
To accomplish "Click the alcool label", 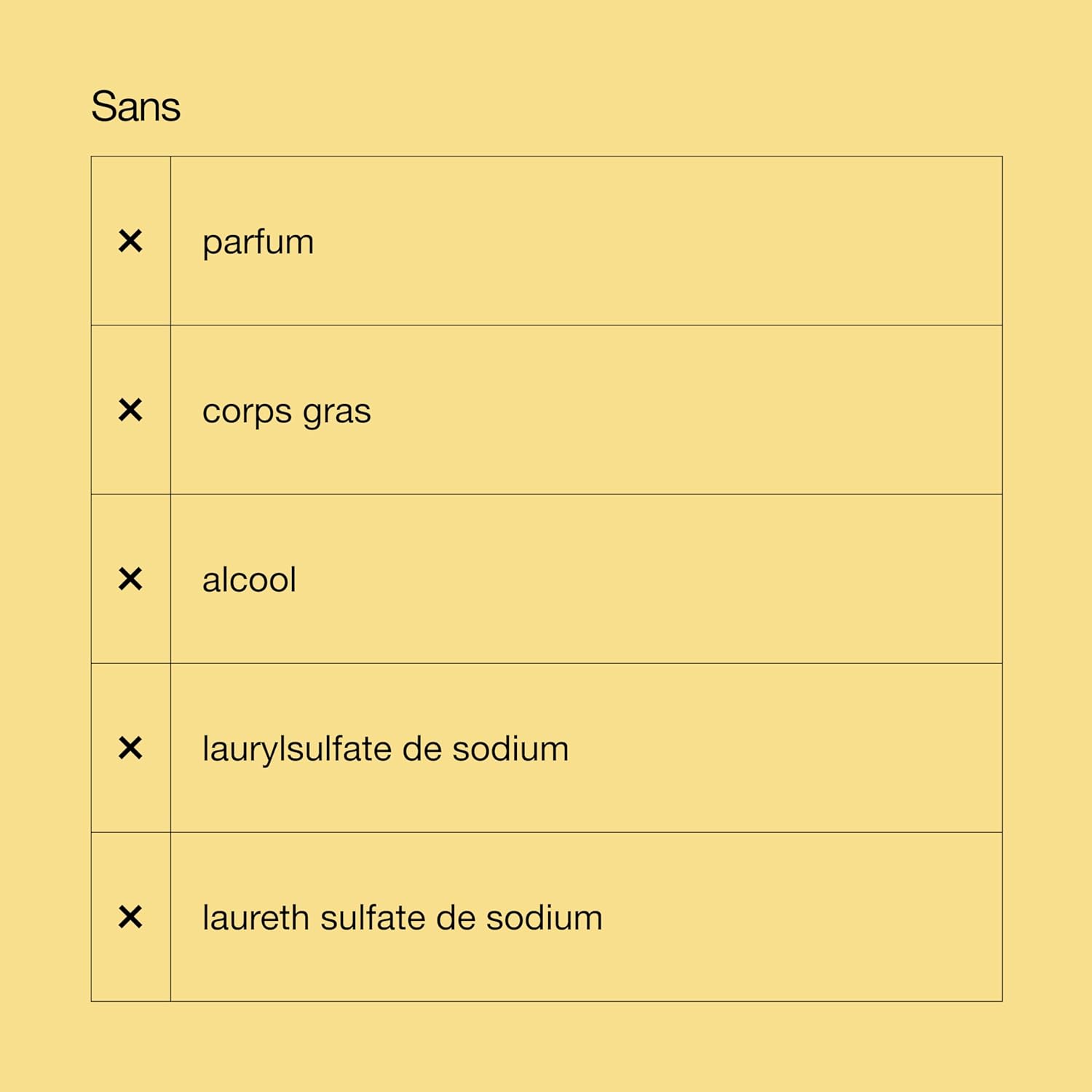I will pyautogui.click(x=249, y=580).
